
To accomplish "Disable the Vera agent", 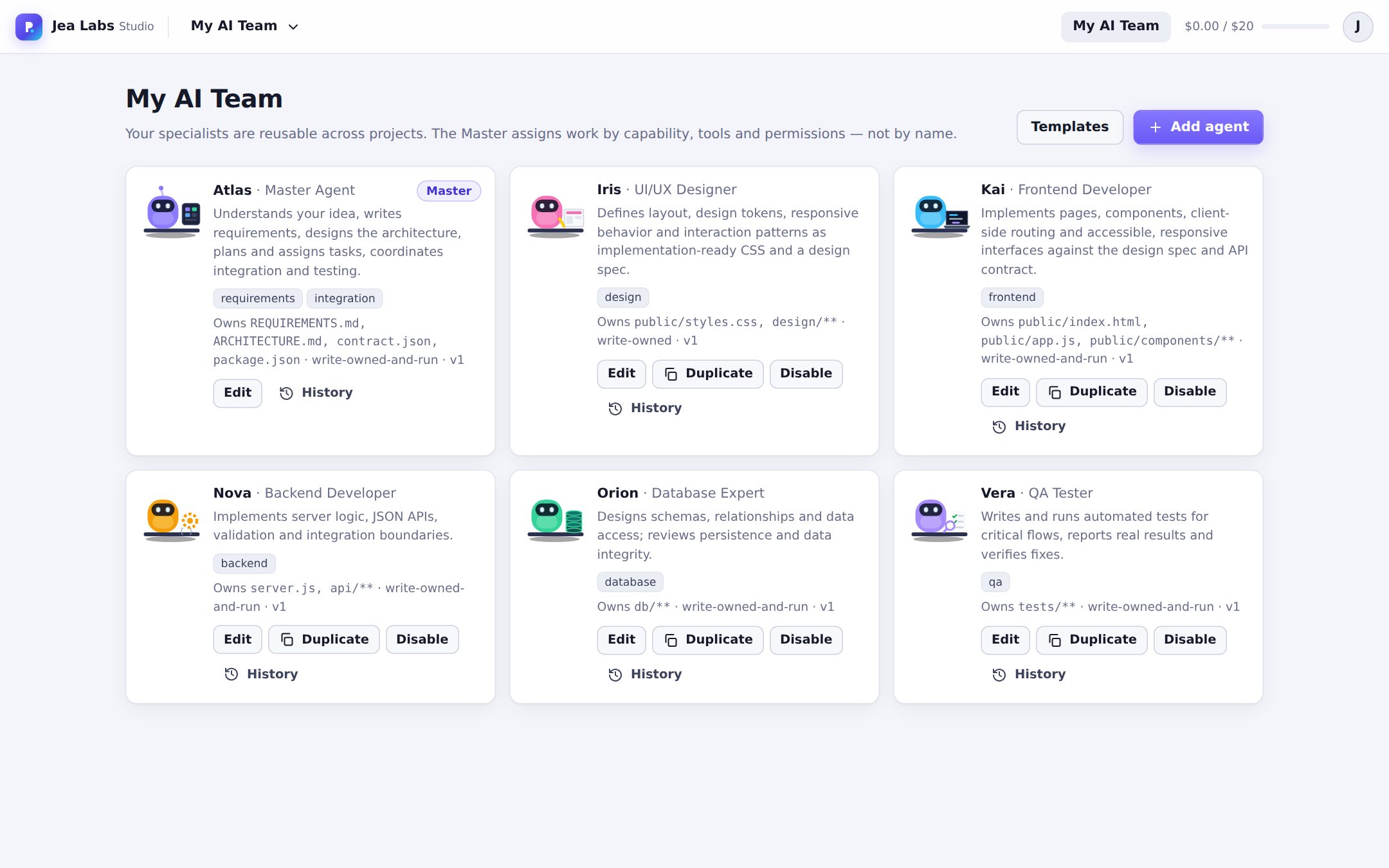I will pyautogui.click(x=1190, y=640).
